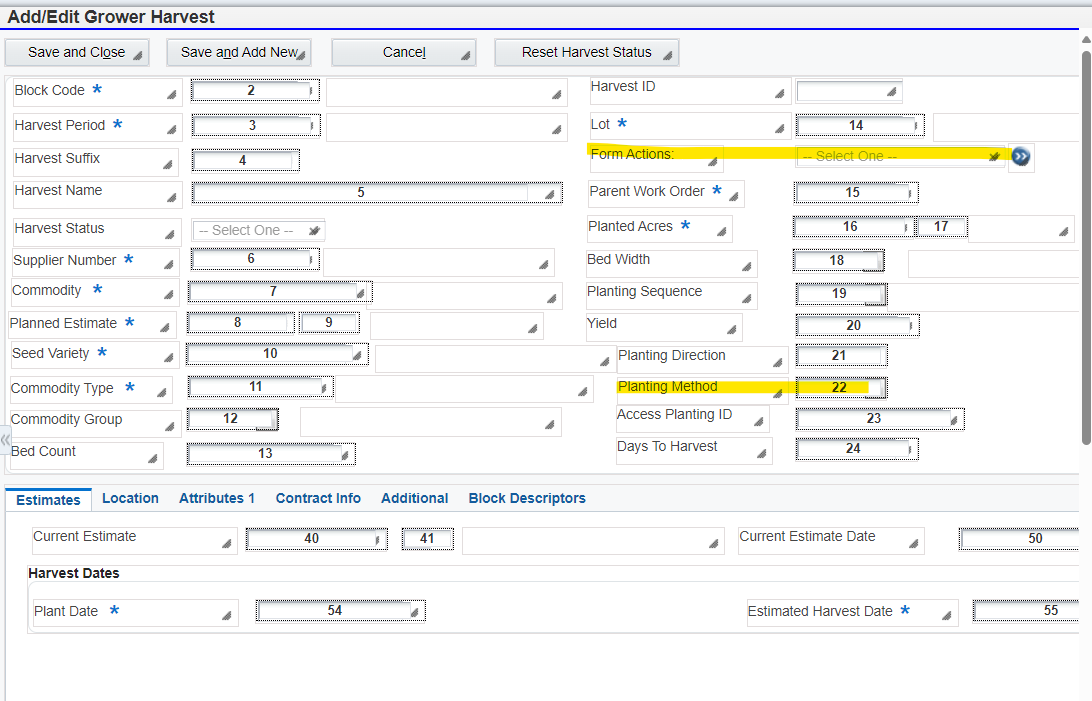This screenshot has height=701, width=1092.
Task: Click the Harvest Name input field
Action: coord(377,193)
